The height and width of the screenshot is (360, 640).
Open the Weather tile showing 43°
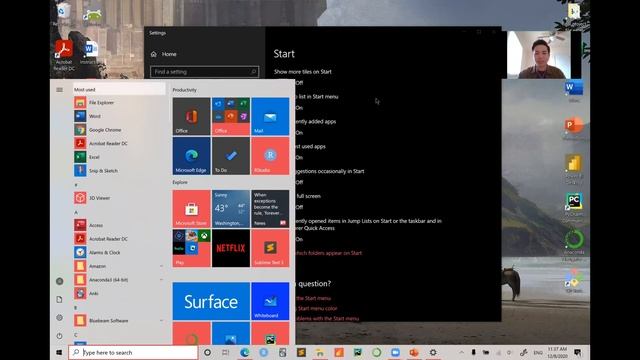[231, 209]
